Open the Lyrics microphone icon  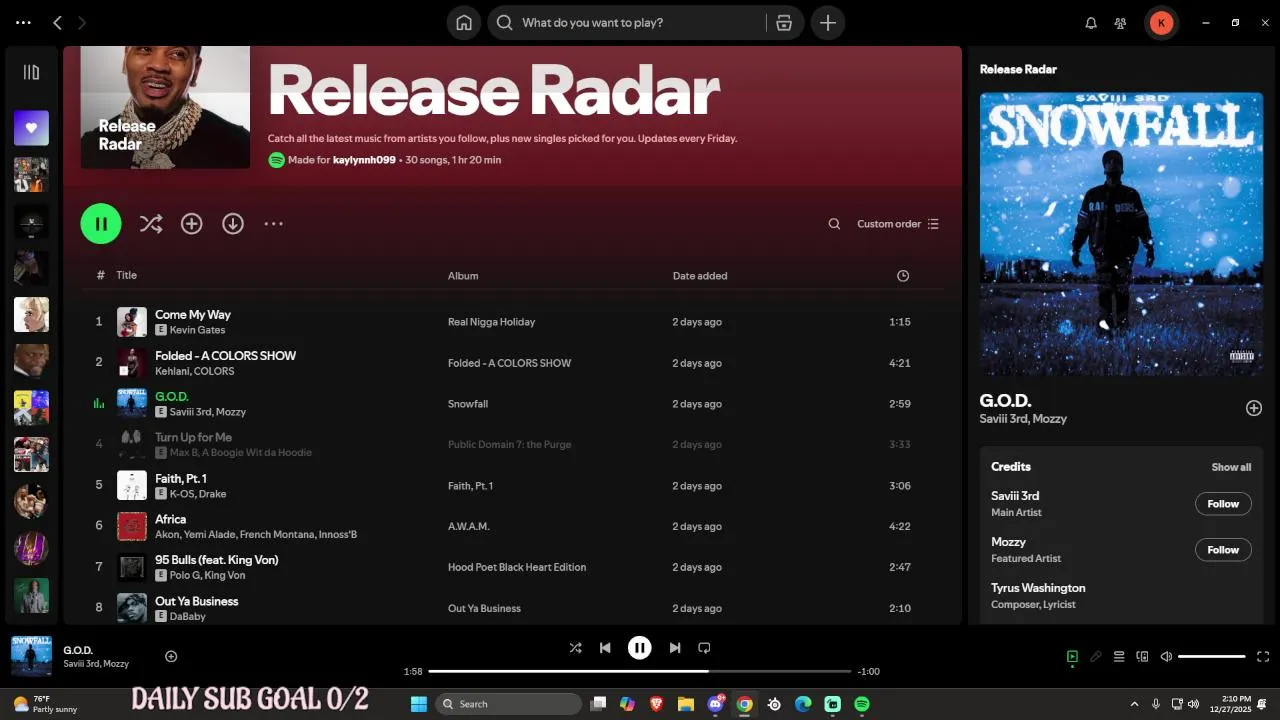click(1096, 657)
